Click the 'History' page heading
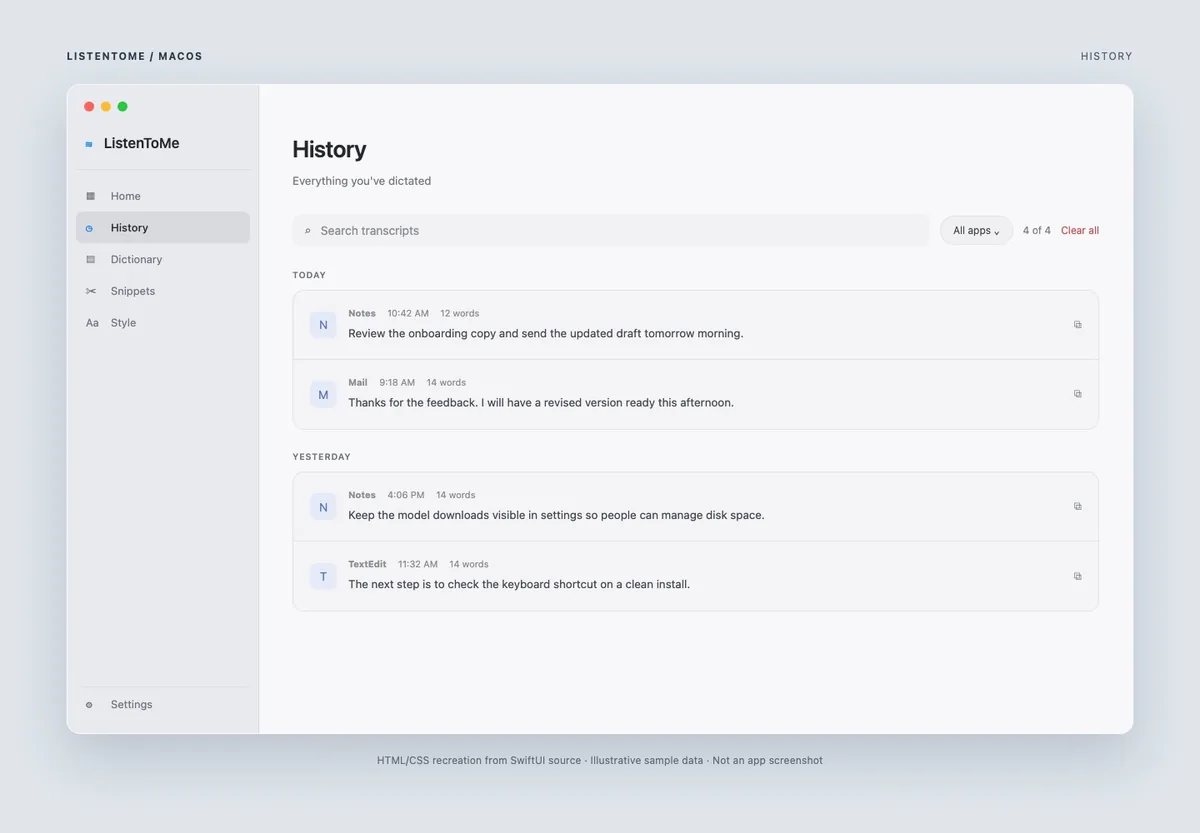The height and width of the screenshot is (833, 1200). [329, 149]
